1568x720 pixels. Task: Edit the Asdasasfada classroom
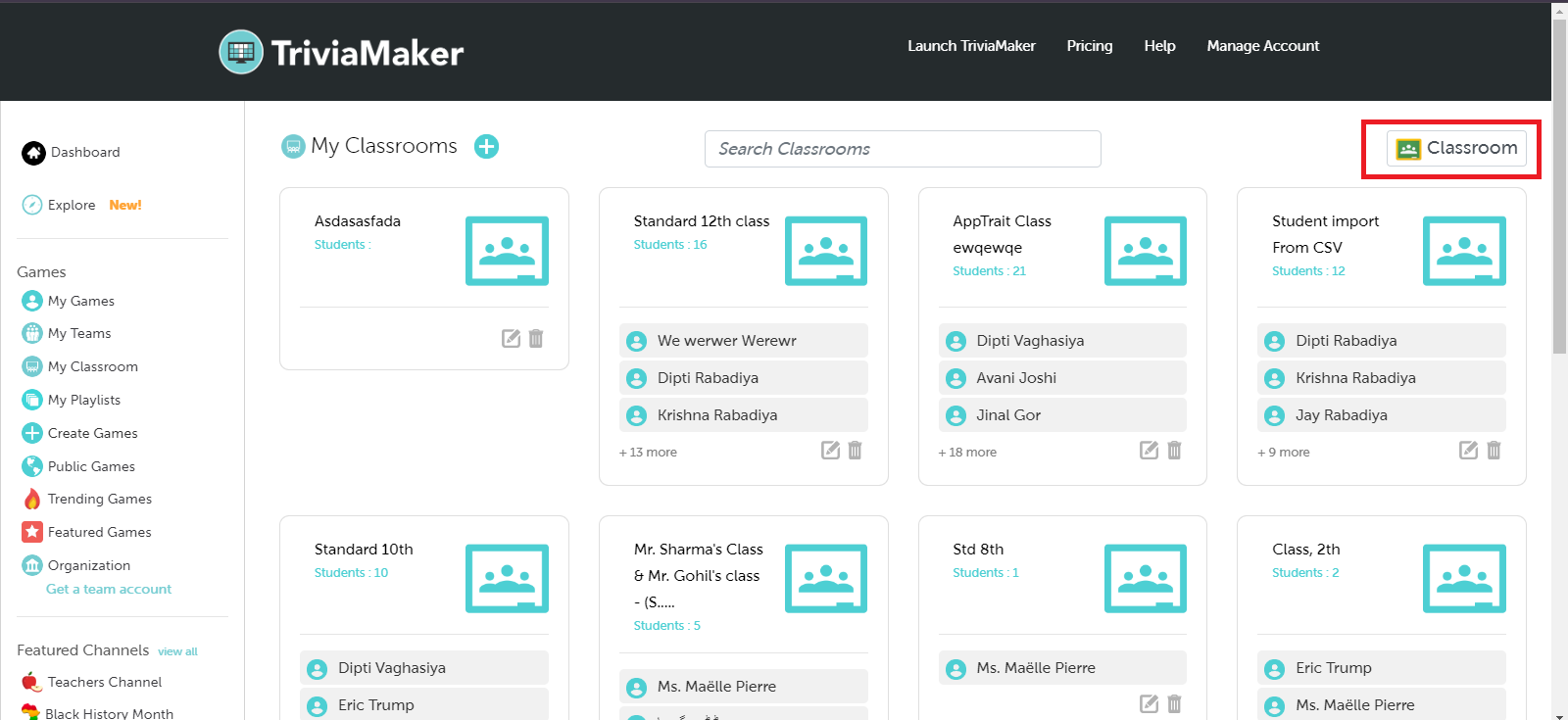[511, 339]
